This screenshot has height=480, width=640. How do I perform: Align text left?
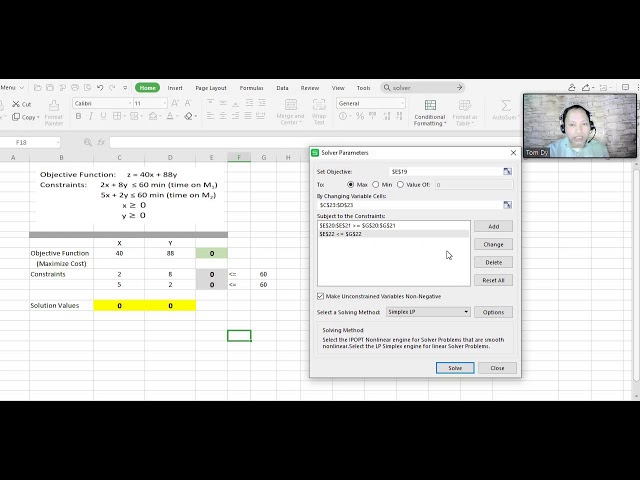210,116
